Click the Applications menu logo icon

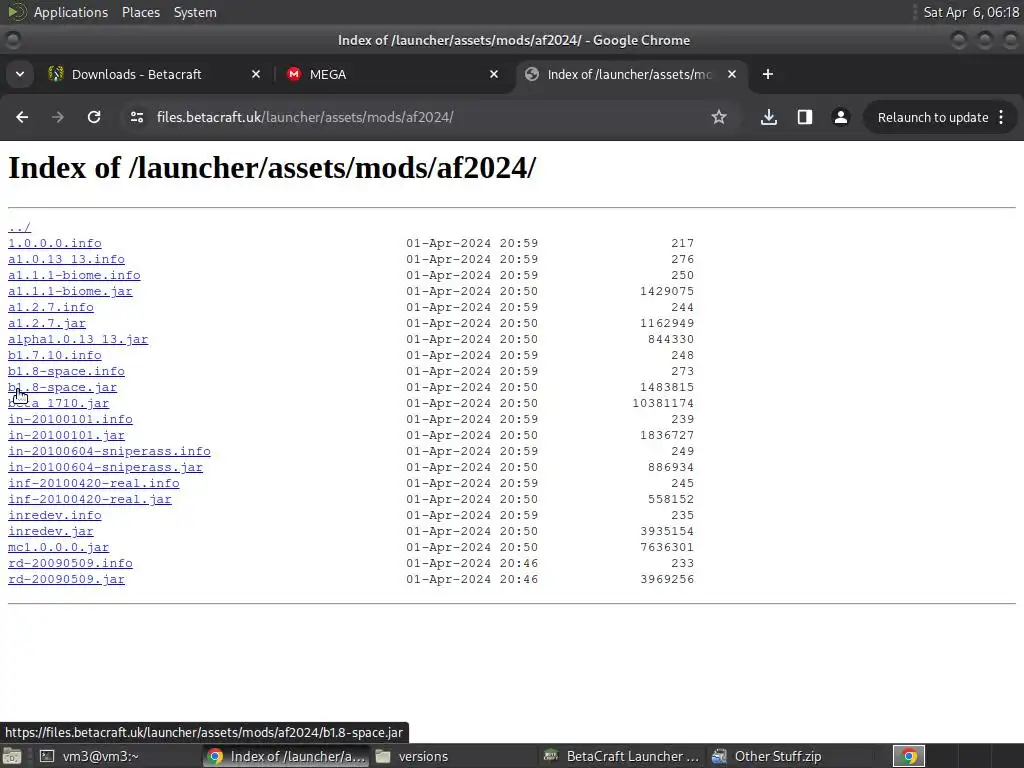tap(17, 12)
